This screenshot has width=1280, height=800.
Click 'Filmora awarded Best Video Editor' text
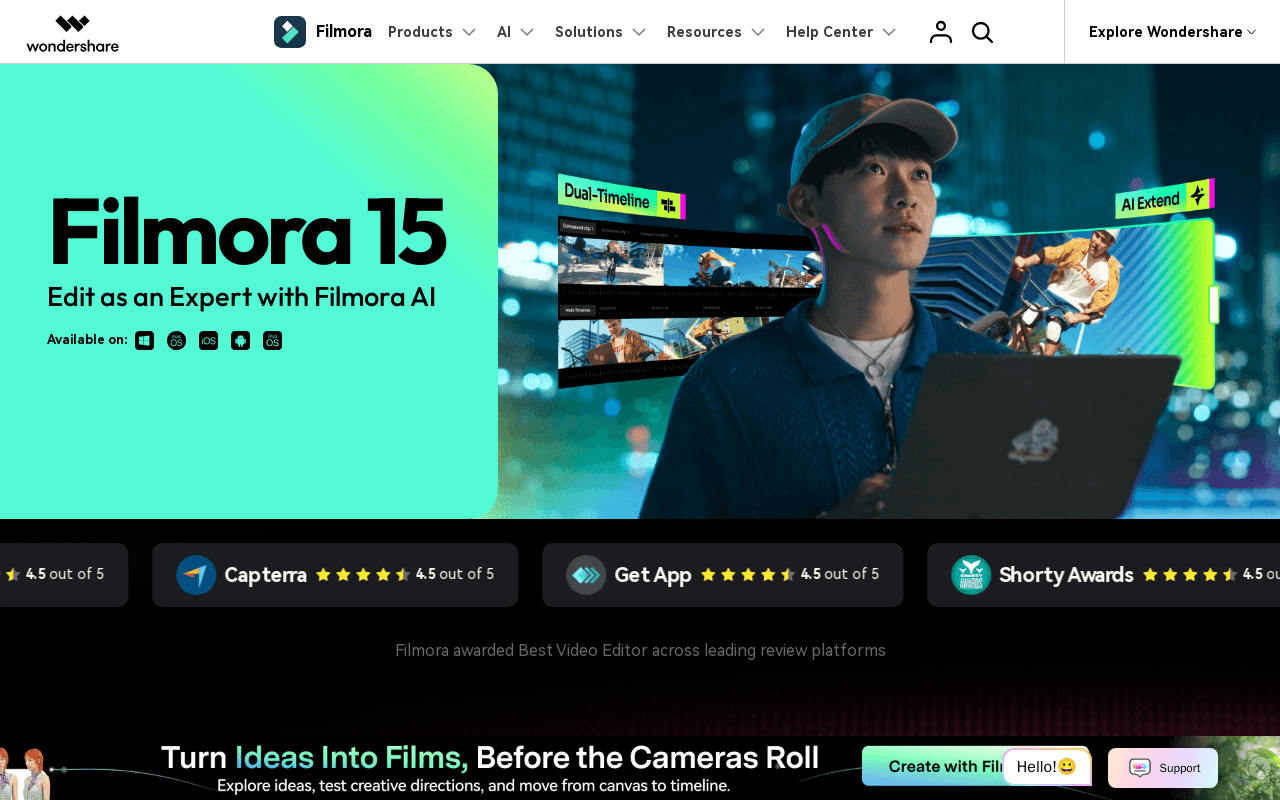pos(640,650)
